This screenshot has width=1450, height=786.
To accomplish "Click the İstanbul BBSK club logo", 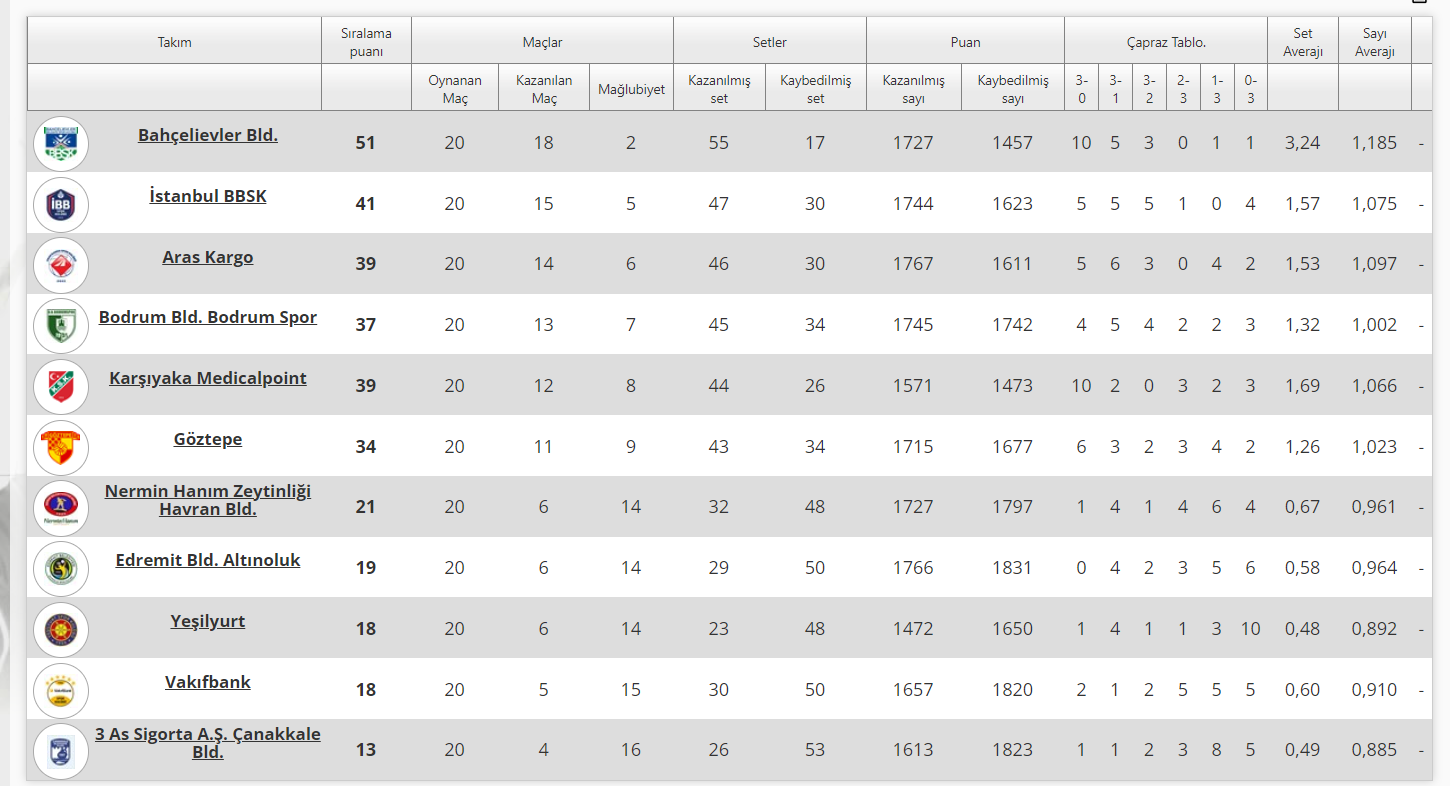I will pos(61,204).
